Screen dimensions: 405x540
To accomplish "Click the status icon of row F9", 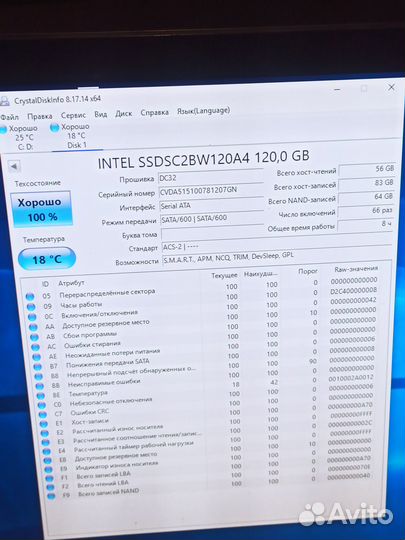I will click(51, 496).
